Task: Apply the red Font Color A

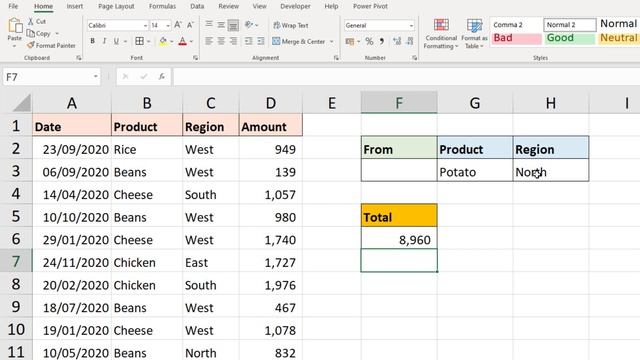Action: 182,41
